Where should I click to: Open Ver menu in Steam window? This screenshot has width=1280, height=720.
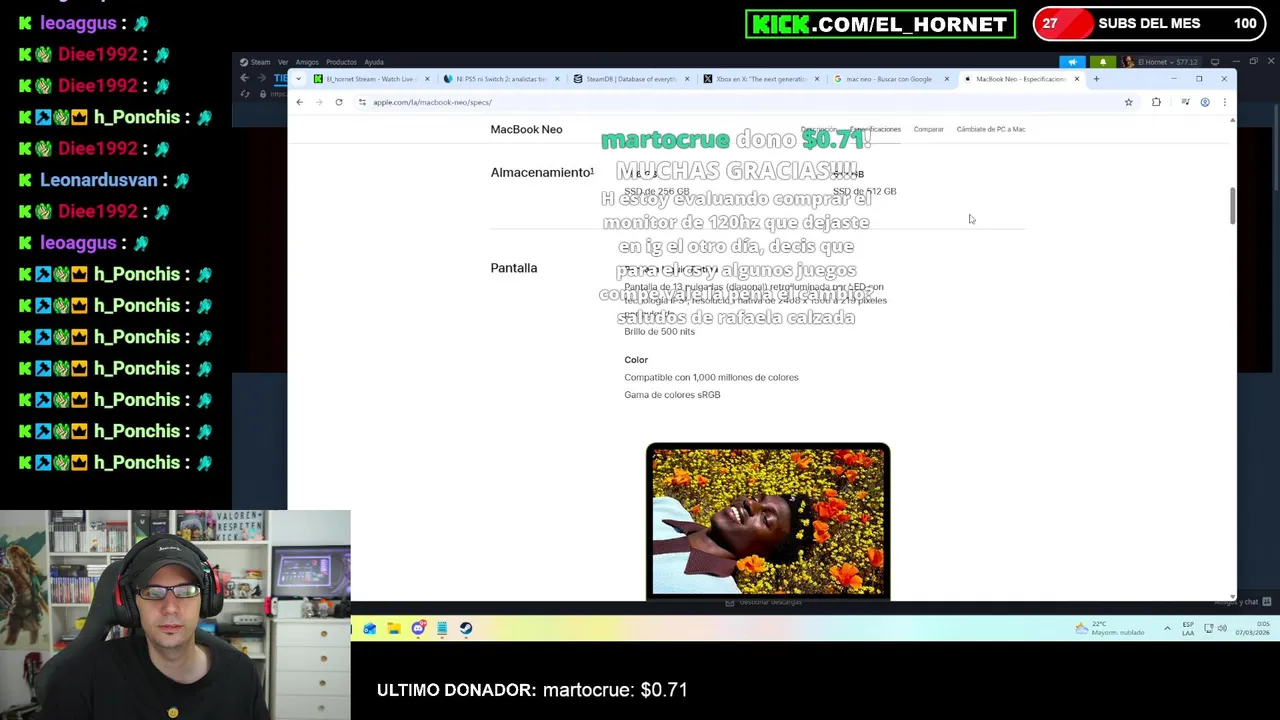[283, 62]
